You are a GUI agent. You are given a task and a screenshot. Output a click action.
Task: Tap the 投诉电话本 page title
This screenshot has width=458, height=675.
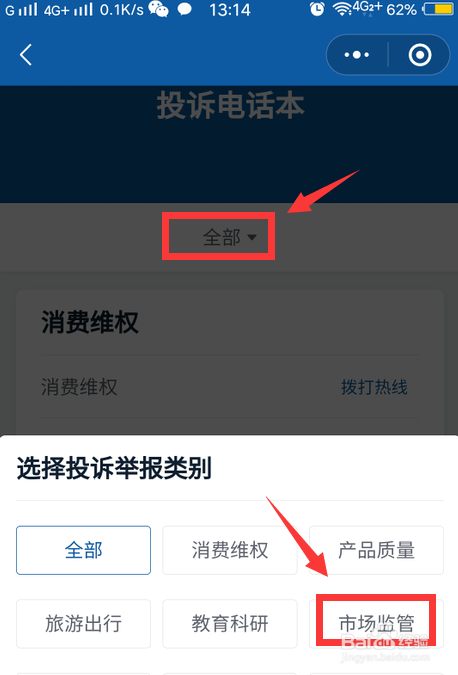tap(230, 105)
